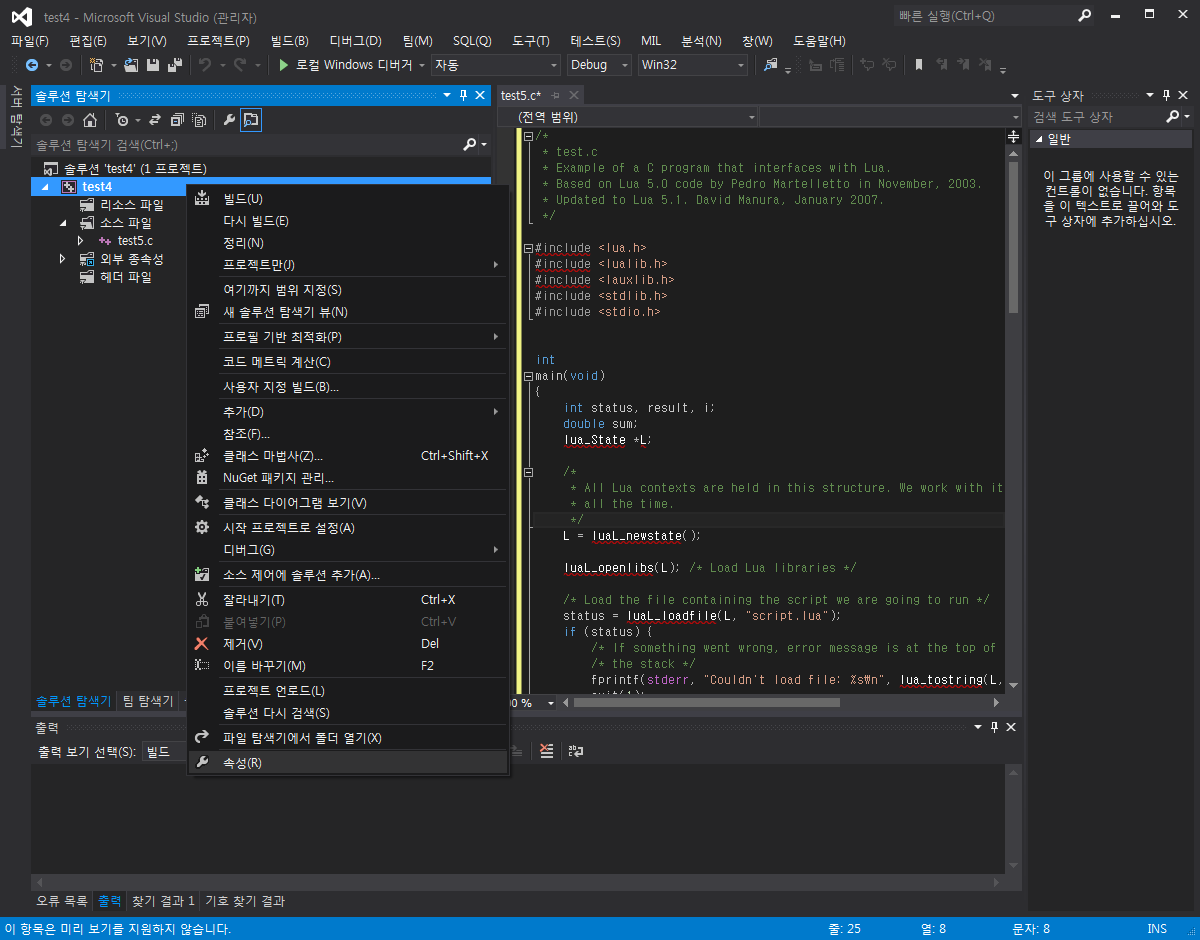Click the Save floppy disk icon

pos(153,65)
